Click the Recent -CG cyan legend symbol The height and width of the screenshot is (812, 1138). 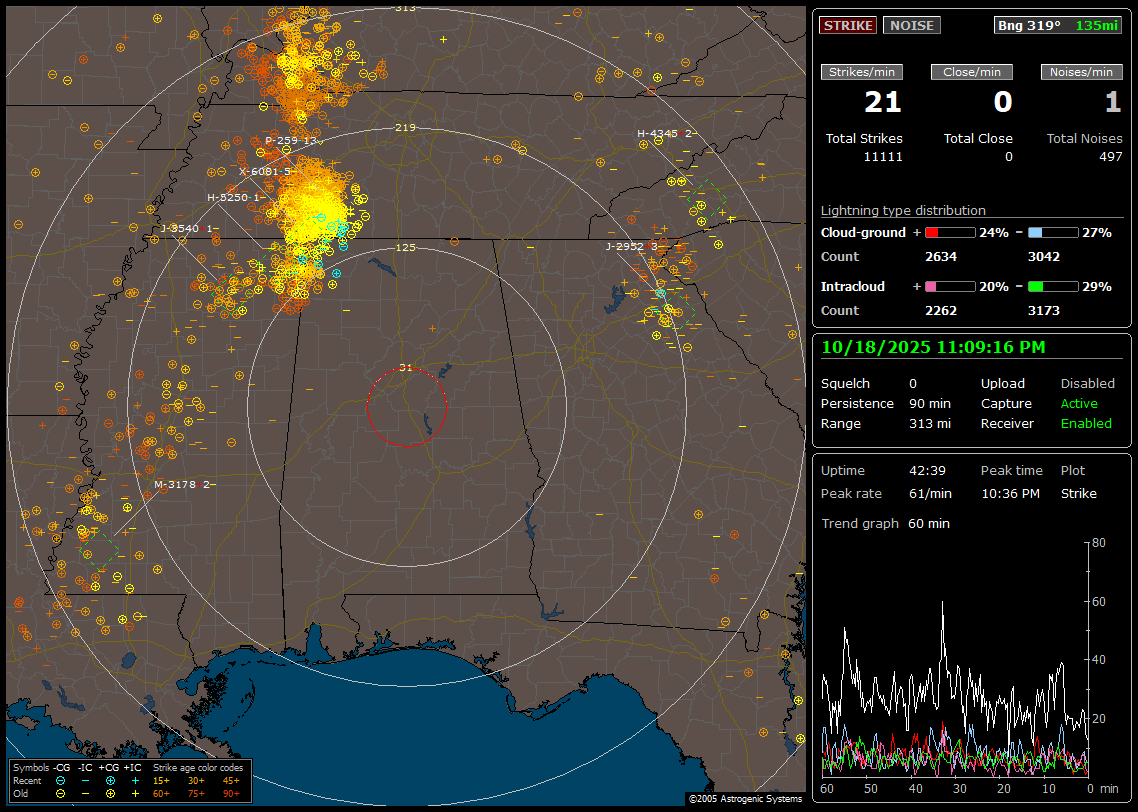click(x=61, y=780)
